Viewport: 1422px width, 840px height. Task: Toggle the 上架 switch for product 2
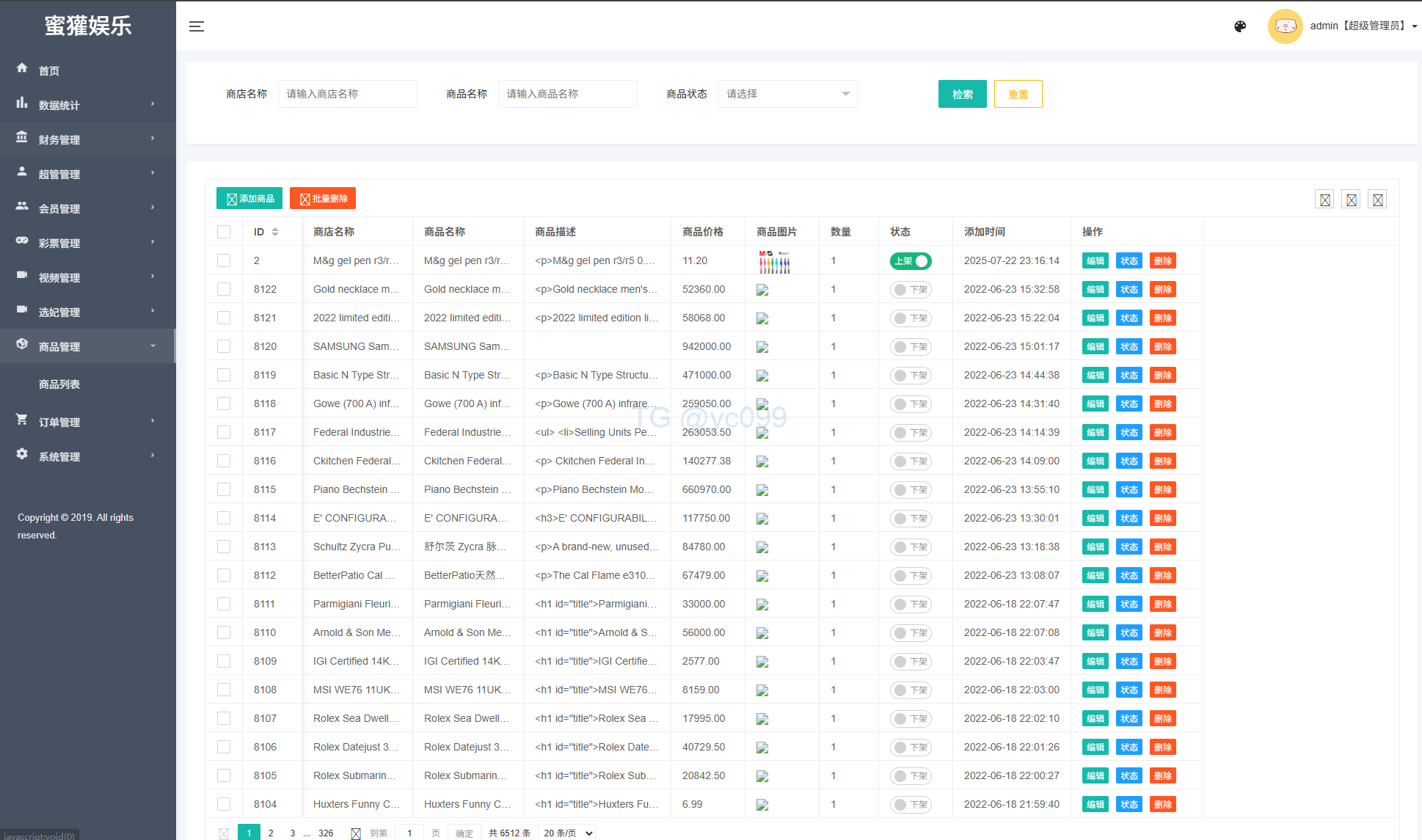coord(911,261)
